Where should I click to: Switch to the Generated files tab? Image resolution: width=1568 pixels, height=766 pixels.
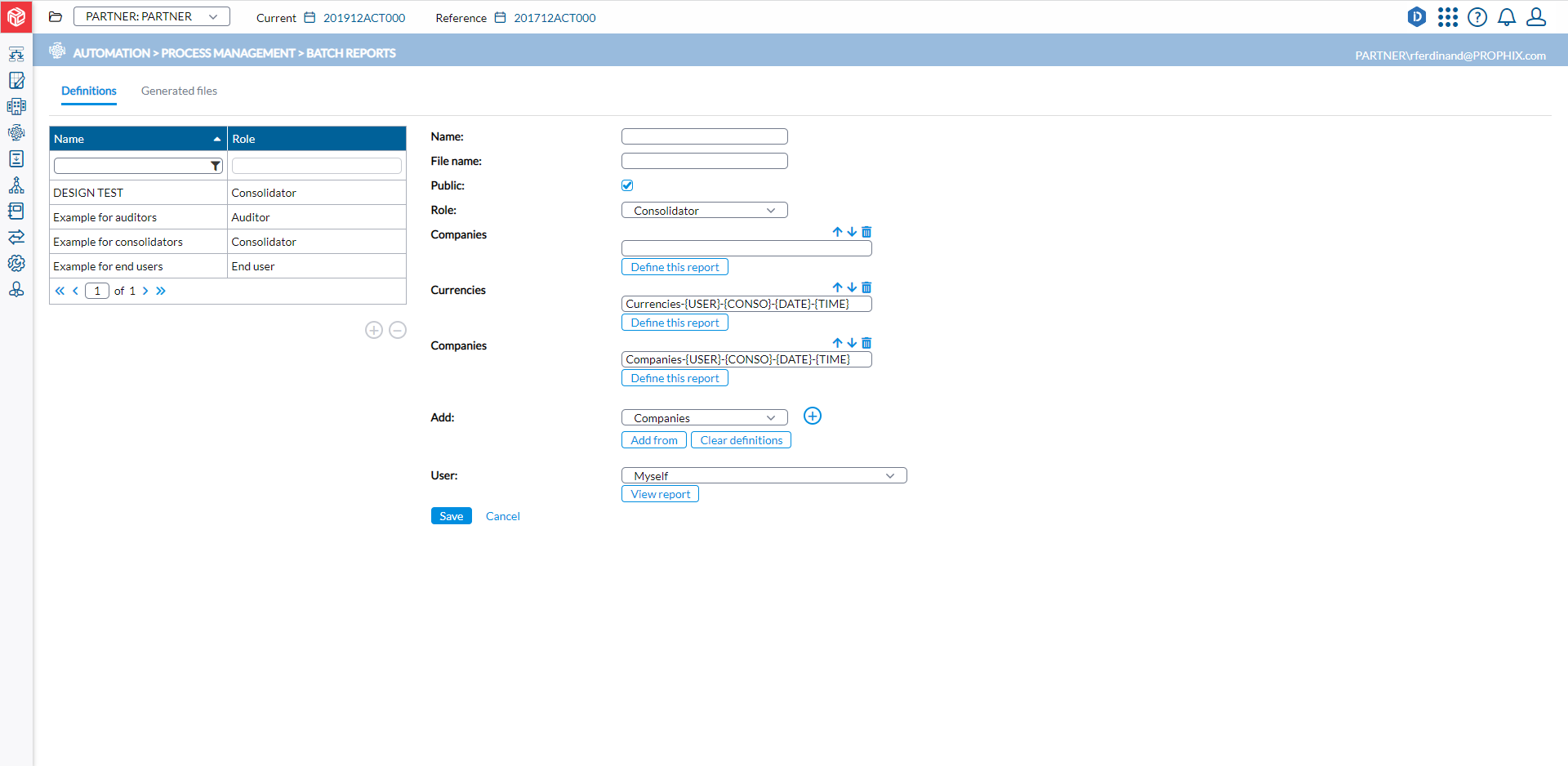179,91
